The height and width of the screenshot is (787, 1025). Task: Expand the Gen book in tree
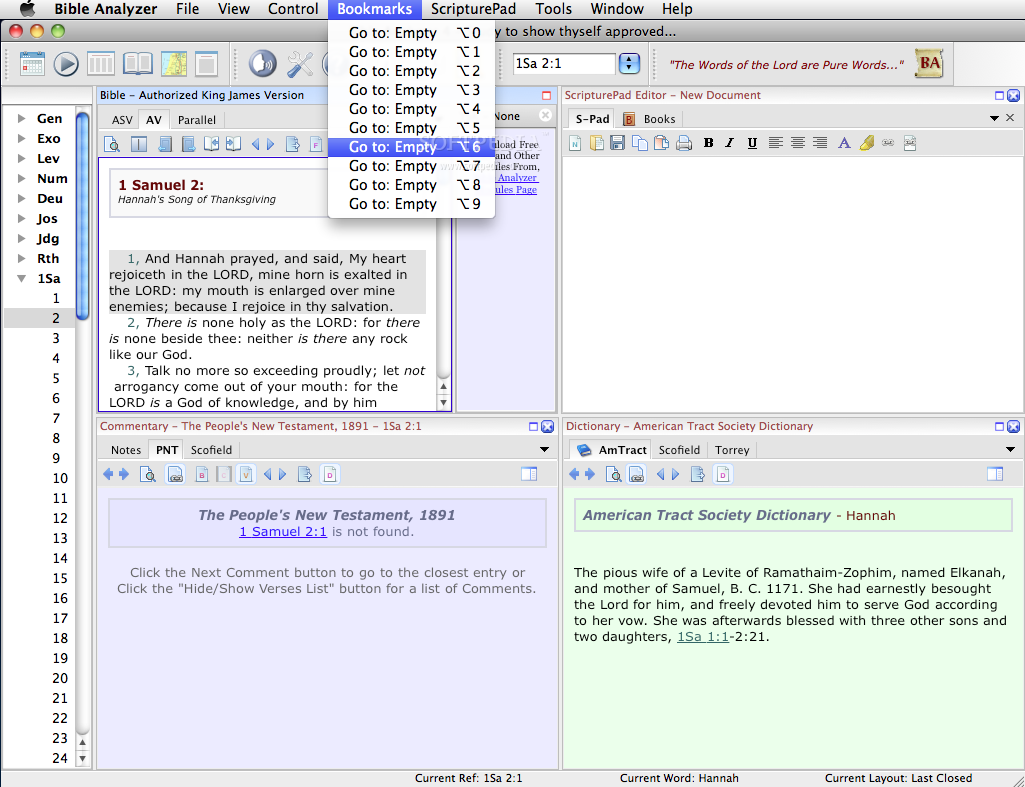[x=22, y=118]
